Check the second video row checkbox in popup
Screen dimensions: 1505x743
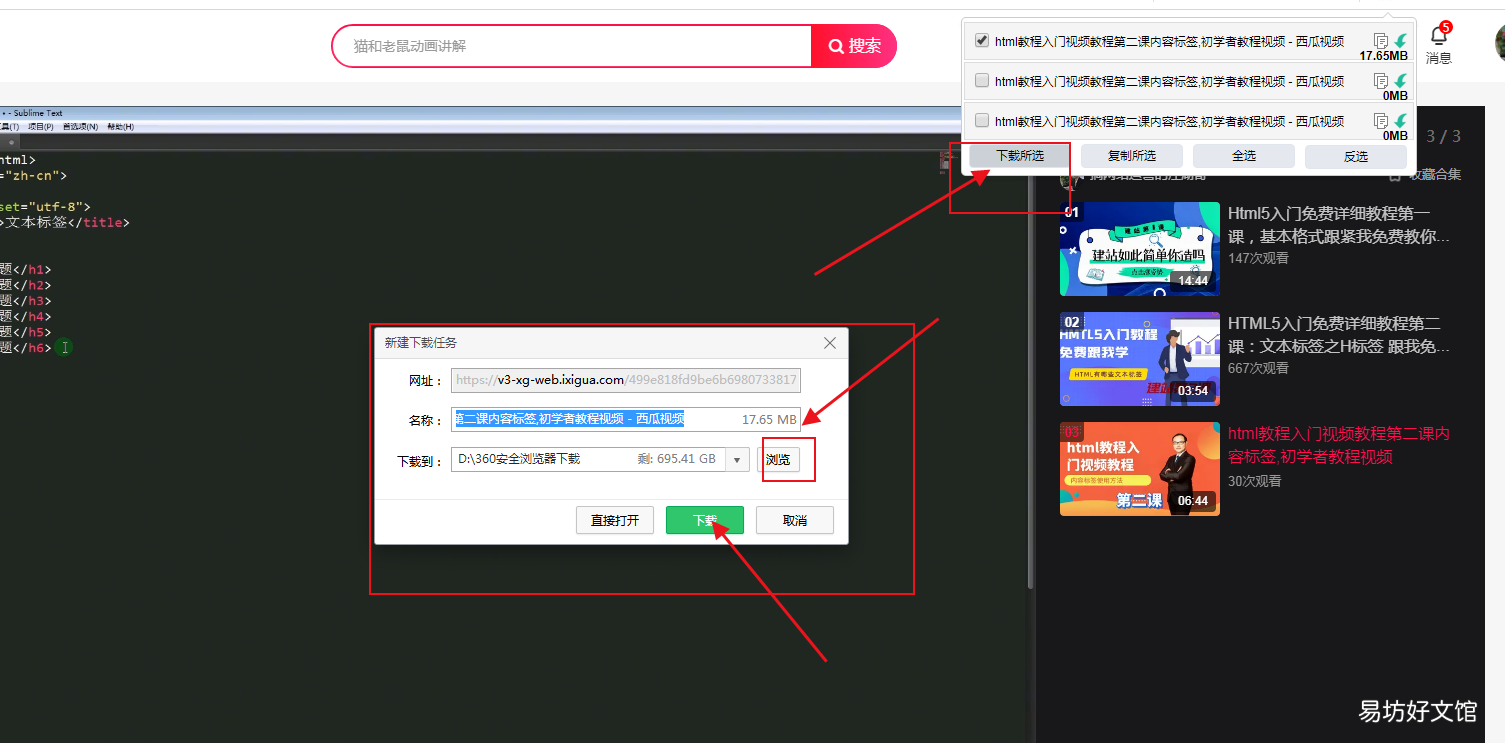982,80
